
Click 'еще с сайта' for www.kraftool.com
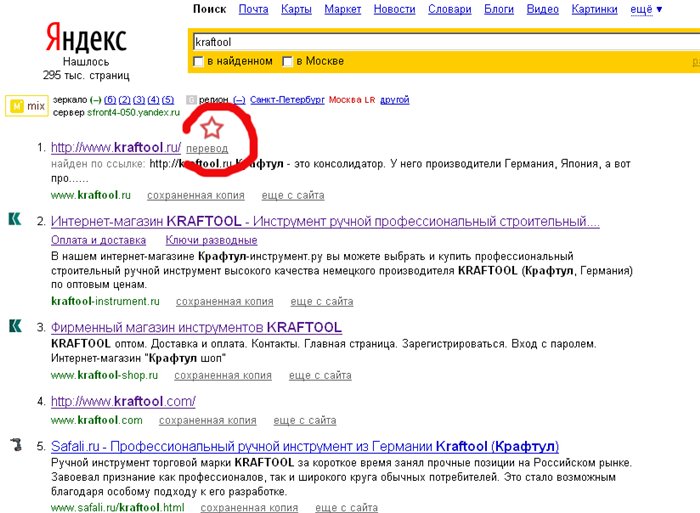(305, 420)
